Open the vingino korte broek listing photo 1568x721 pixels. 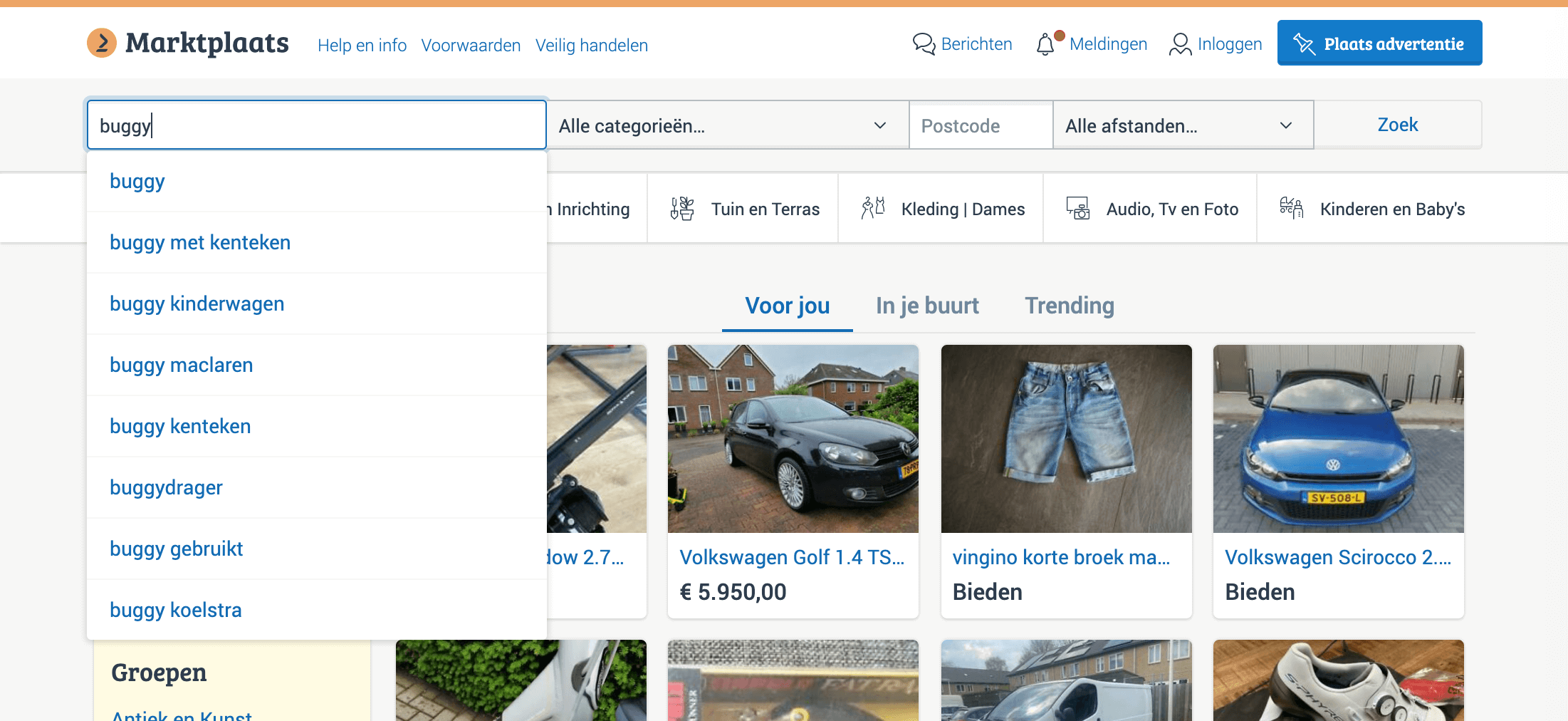[x=1067, y=439]
